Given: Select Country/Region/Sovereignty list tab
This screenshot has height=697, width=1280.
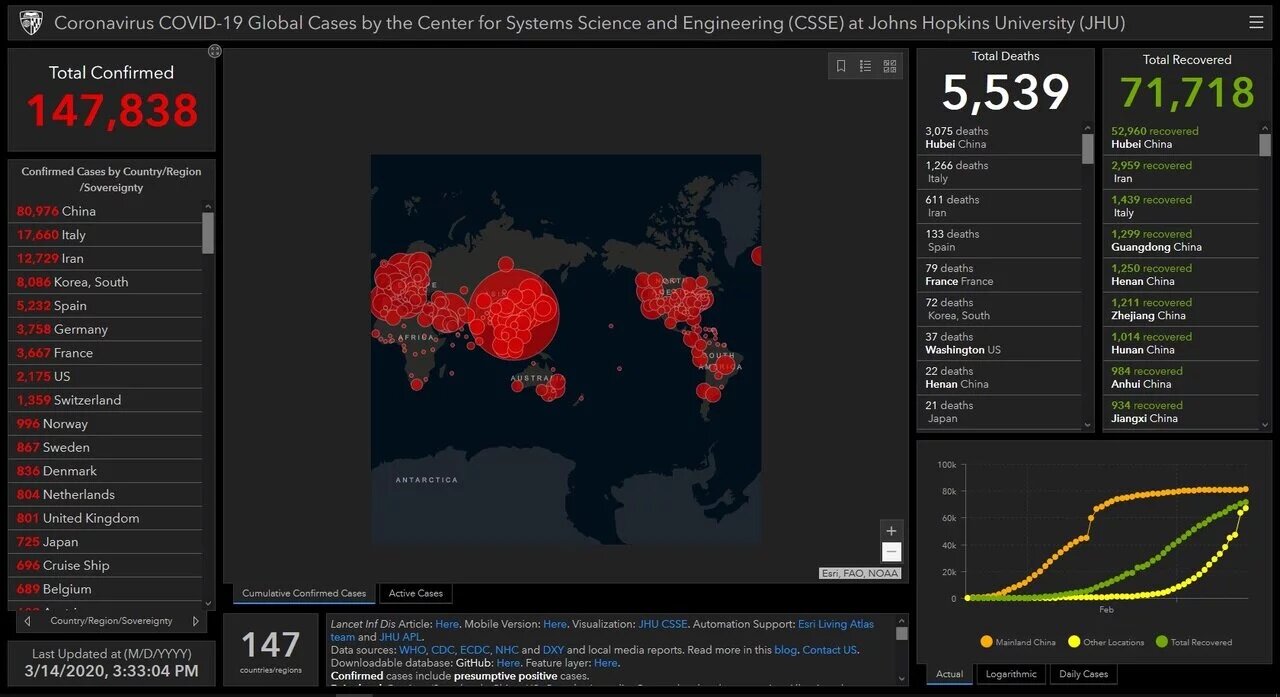Looking at the screenshot, I should [111, 621].
